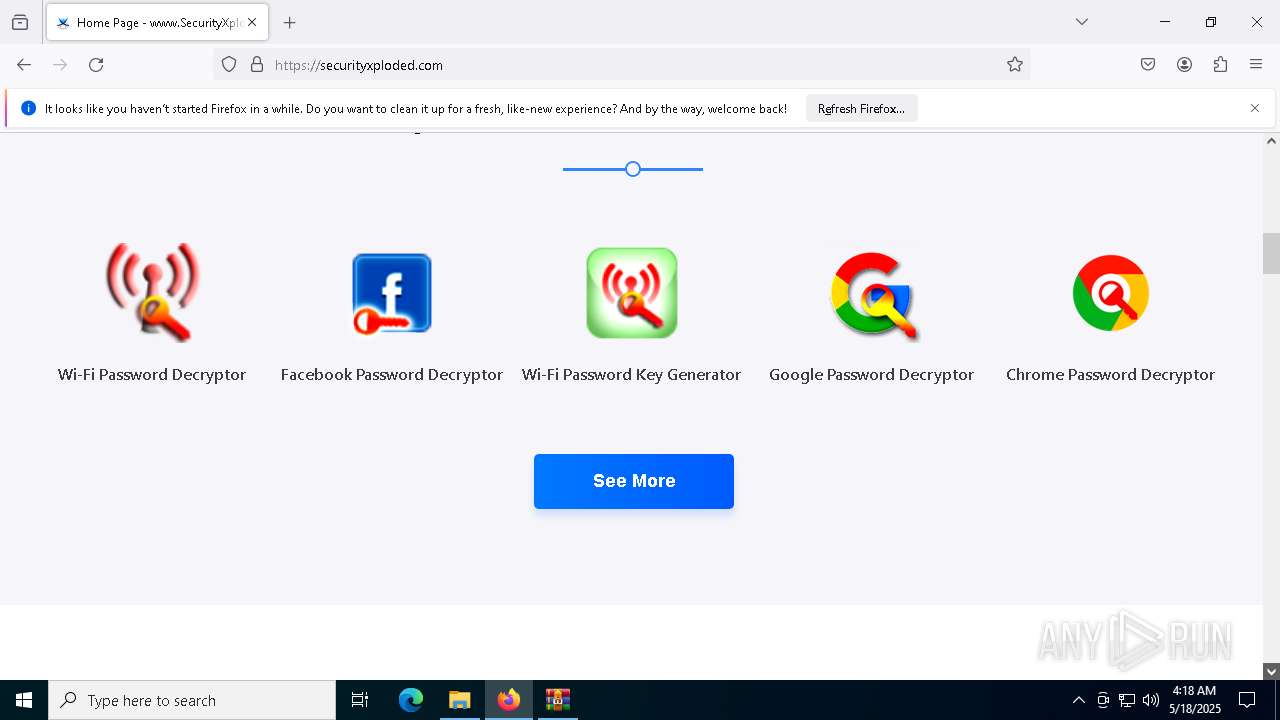This screenshot has width=1280, height=720.
Task: Reload the current page
Action: [96, 65]
